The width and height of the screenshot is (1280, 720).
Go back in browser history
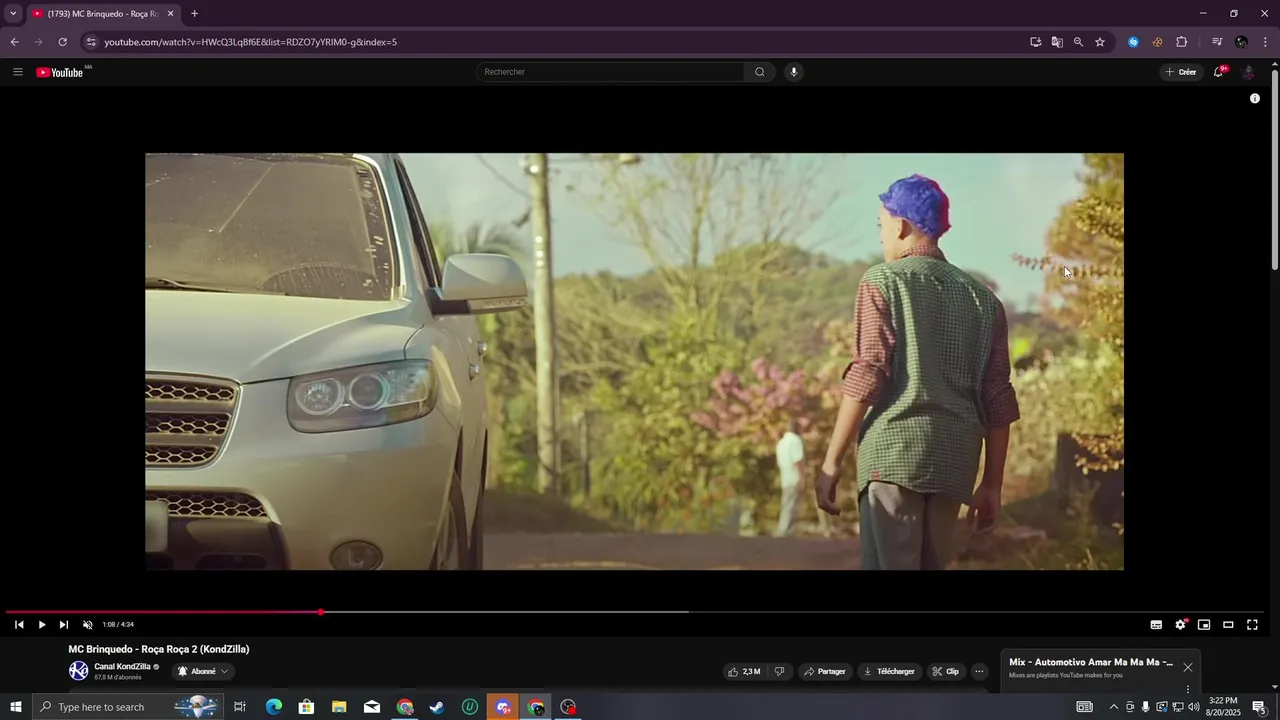14,42
